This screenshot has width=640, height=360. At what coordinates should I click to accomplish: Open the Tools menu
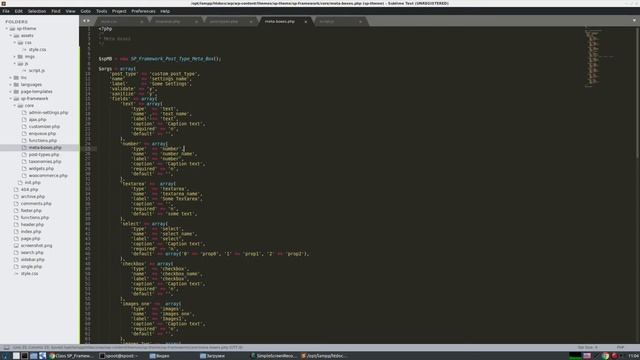pos(102,11)
